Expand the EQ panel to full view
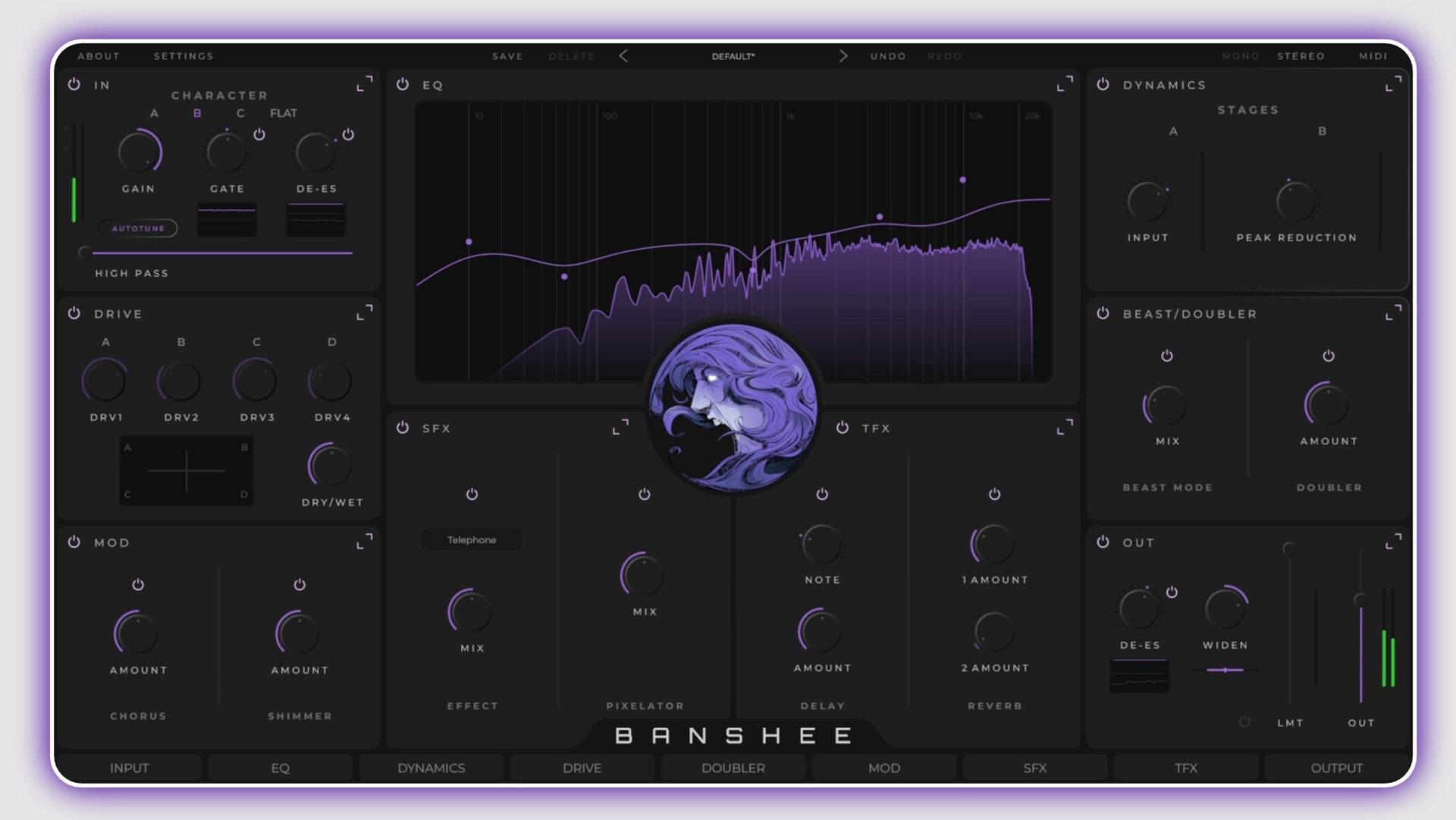 (1063, 85)
